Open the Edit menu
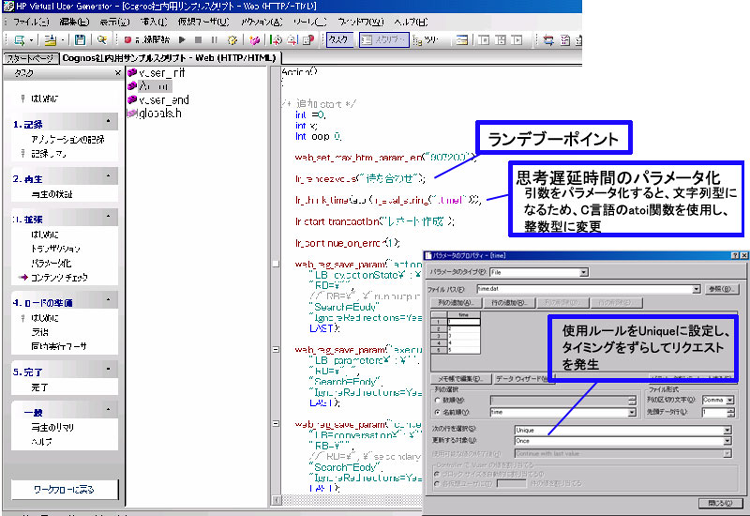The width and height of the screenshot is (750, 516). (74, 22)
